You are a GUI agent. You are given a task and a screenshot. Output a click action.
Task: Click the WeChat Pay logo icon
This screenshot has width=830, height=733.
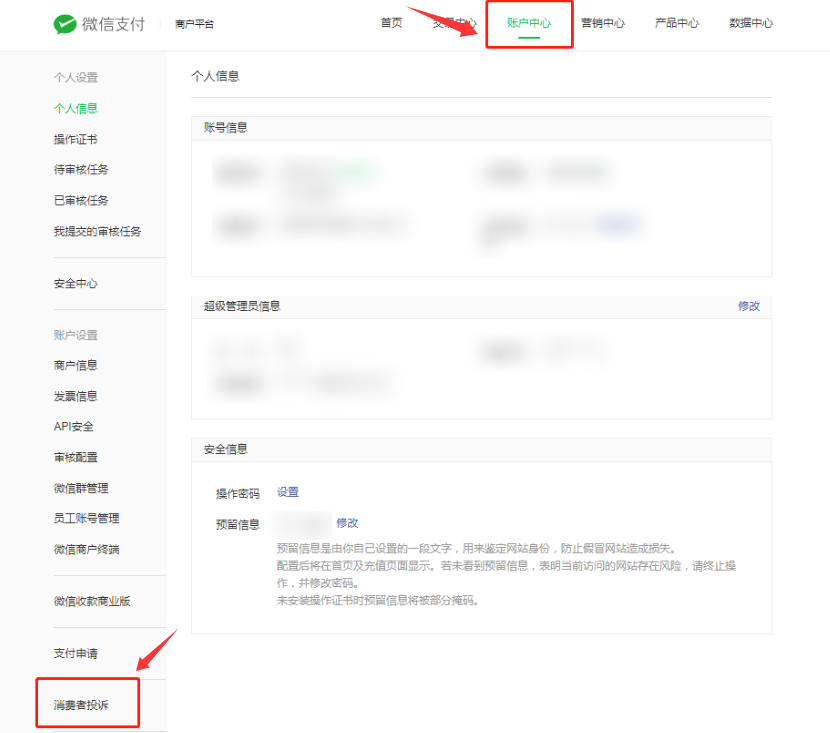click(65, 24)
